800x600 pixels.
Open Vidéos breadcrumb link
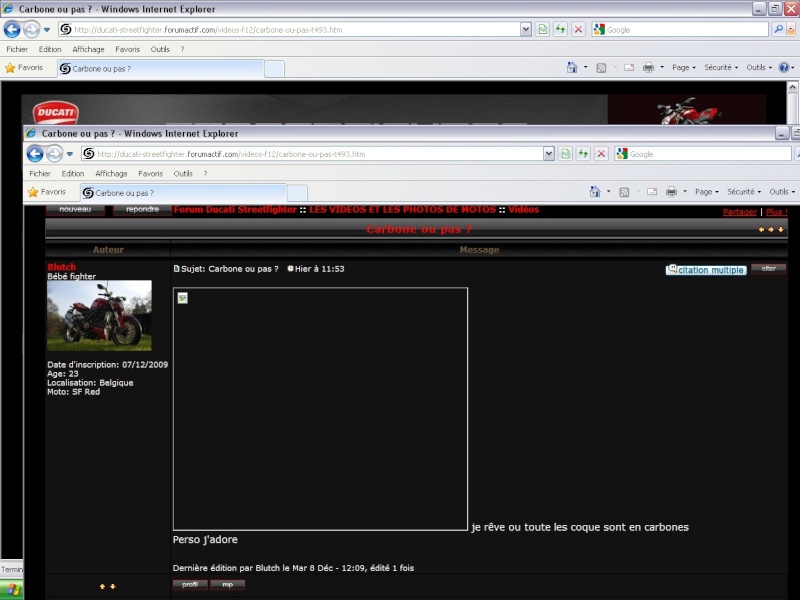coord(523,210)
